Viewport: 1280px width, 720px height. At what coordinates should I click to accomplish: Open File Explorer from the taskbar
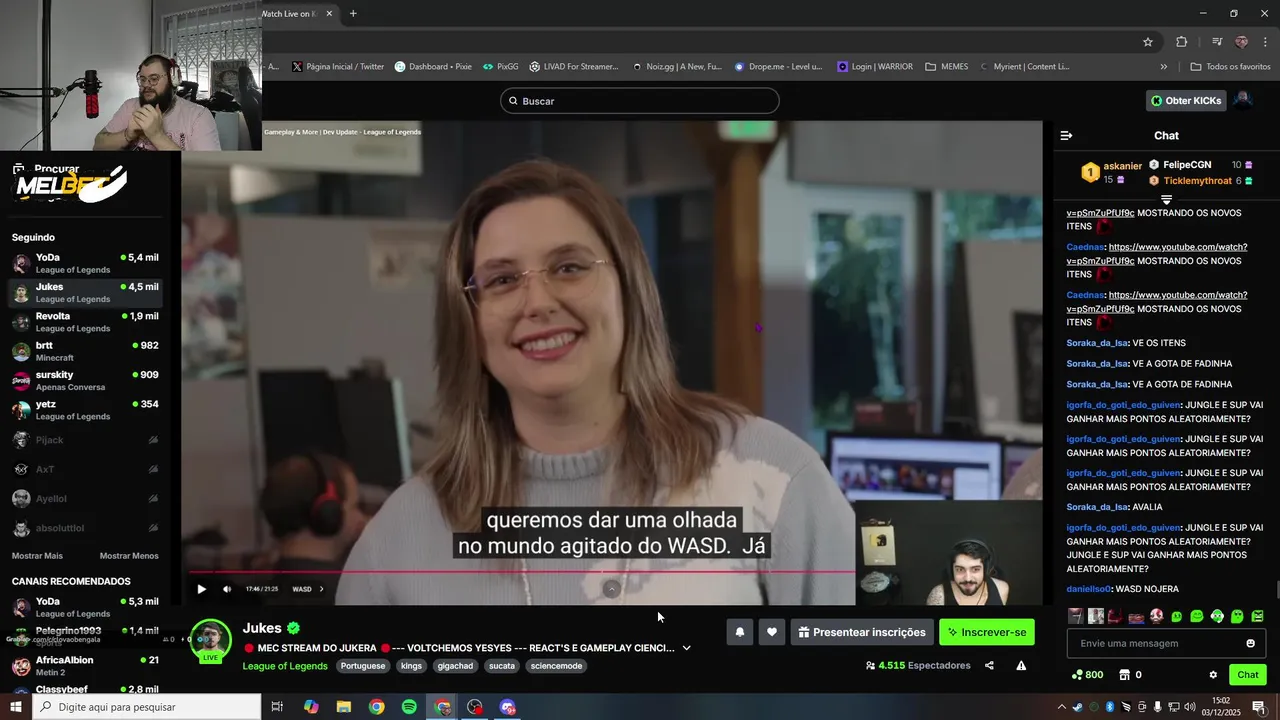point(344,707)
